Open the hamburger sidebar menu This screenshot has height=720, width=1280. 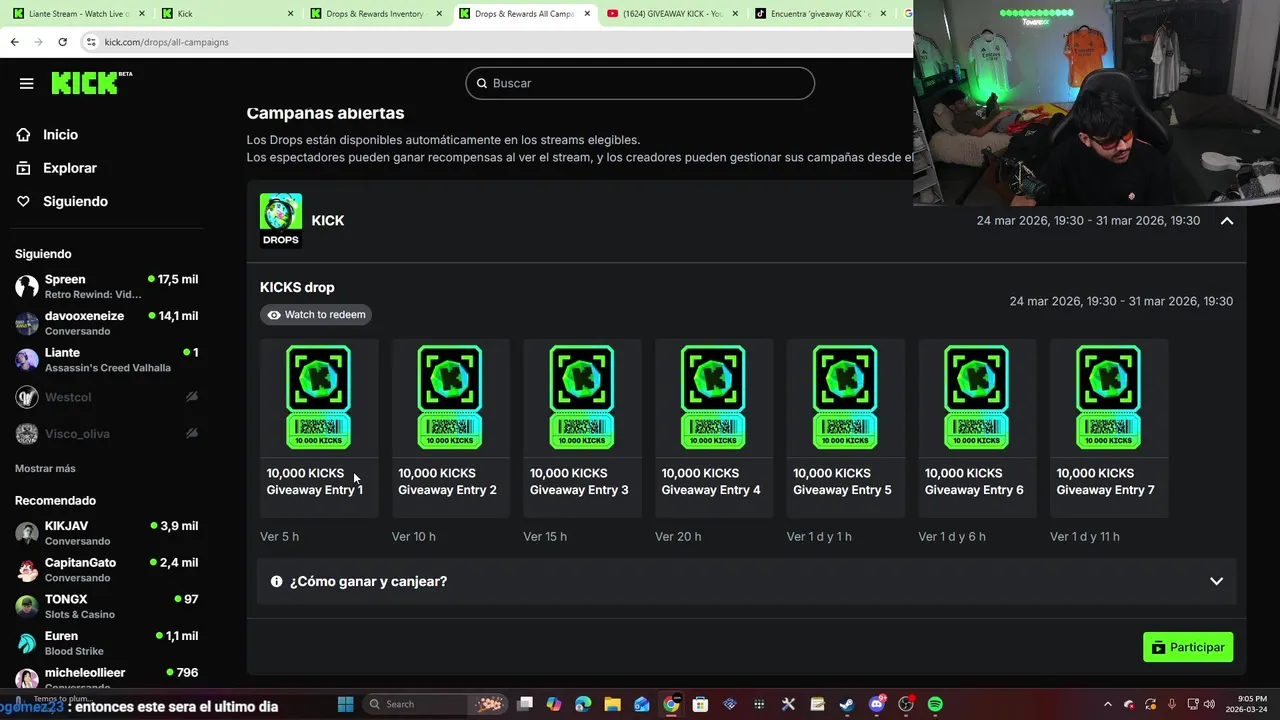27,84
